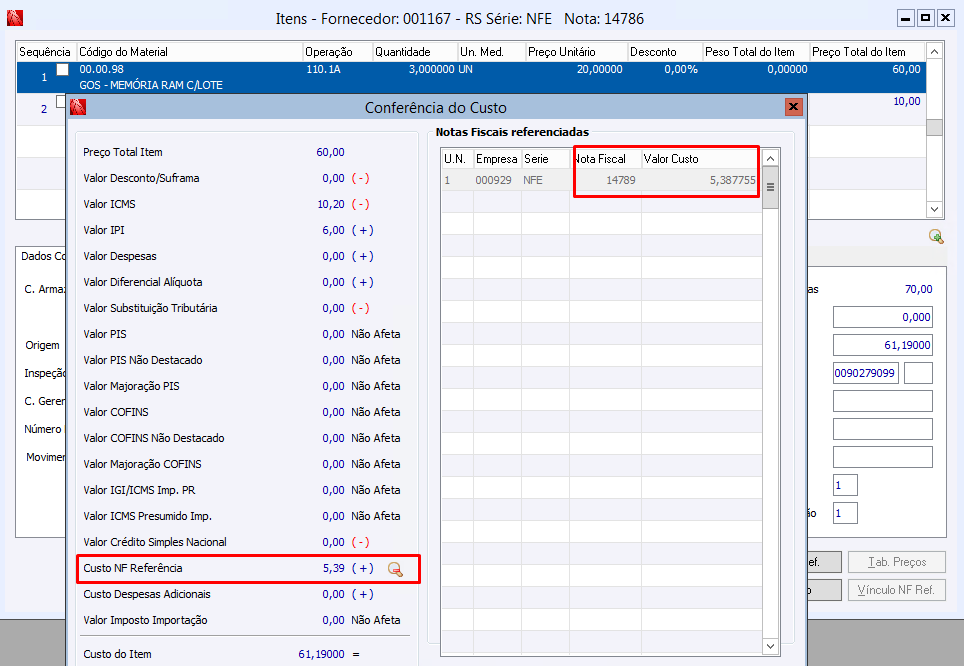Click the Empresa column header

[x=497, y=159]
